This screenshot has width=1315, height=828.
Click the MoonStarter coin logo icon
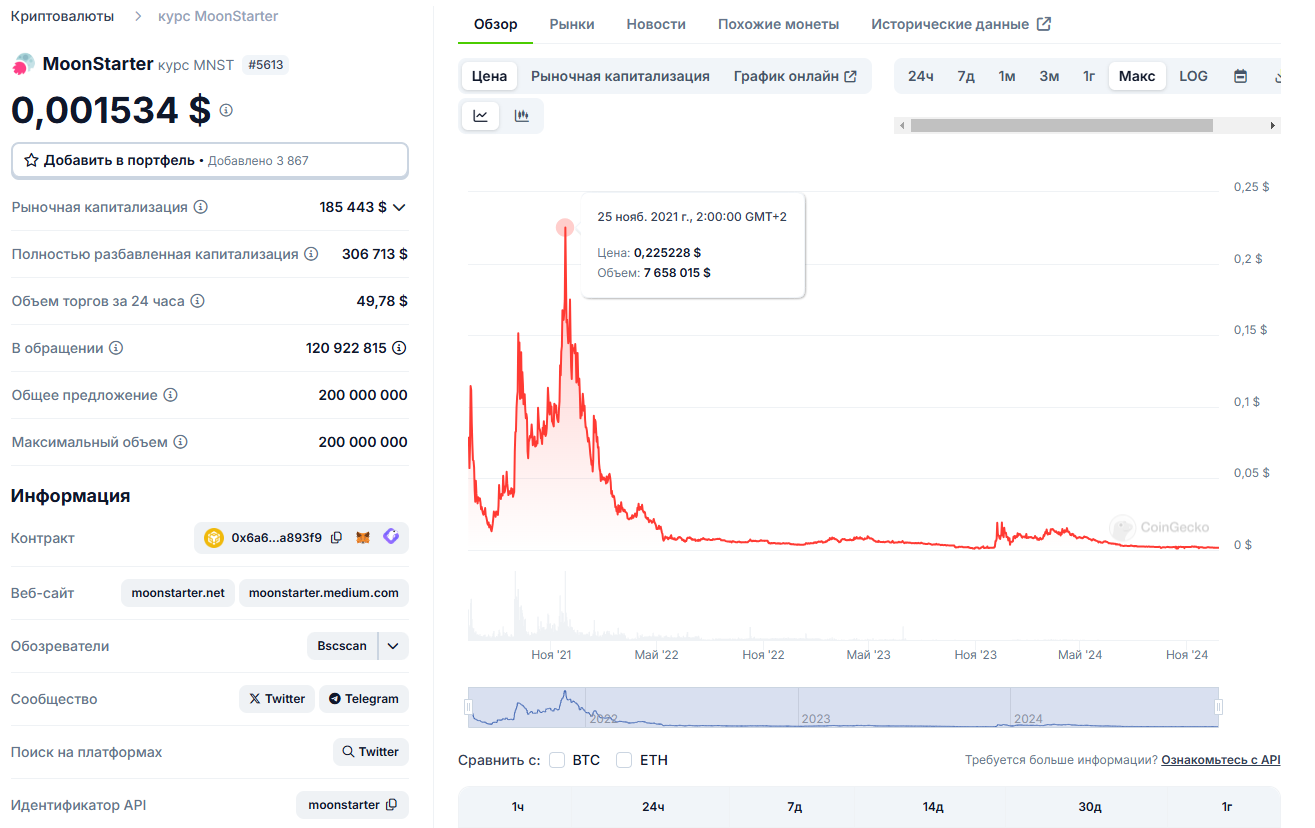pyautogui.click(x=23, y=65)
